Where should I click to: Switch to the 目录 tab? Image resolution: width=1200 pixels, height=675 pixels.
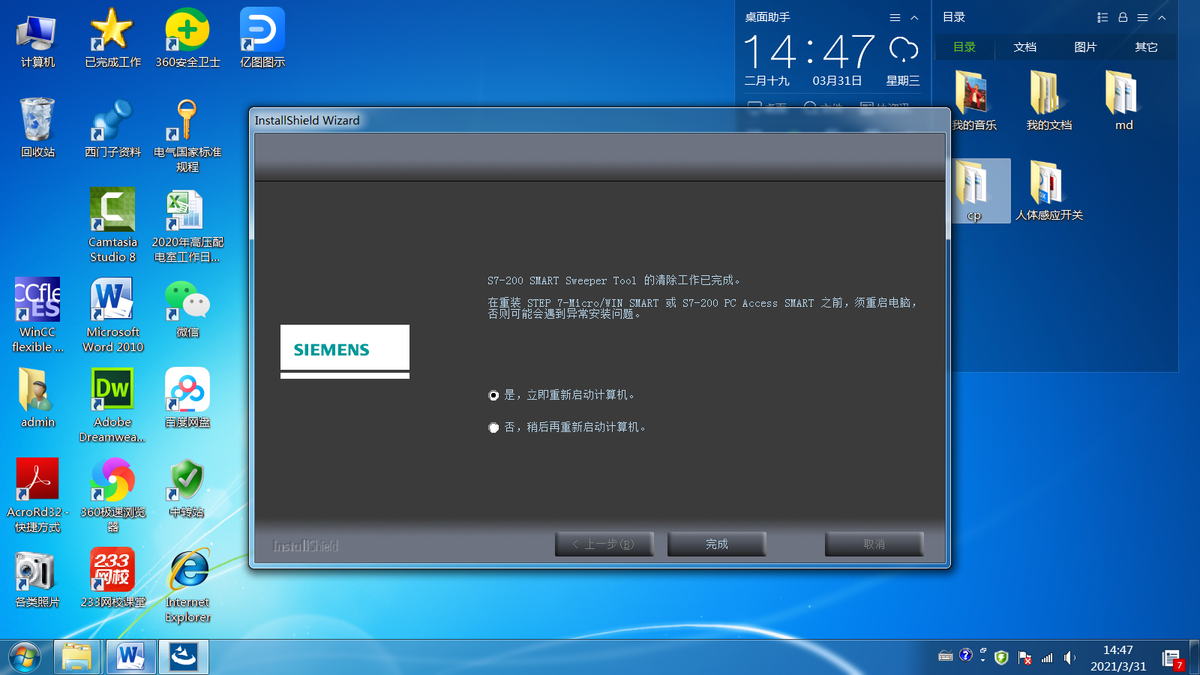pos(964,47)
